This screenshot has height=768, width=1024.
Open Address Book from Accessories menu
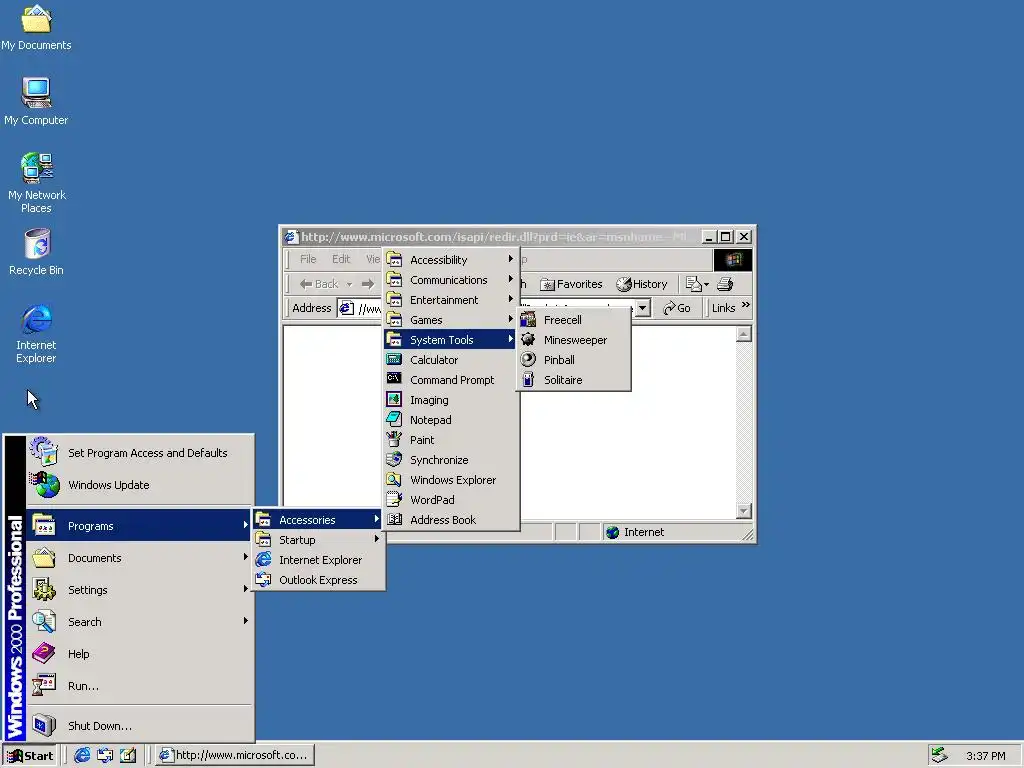coord(451,520)
